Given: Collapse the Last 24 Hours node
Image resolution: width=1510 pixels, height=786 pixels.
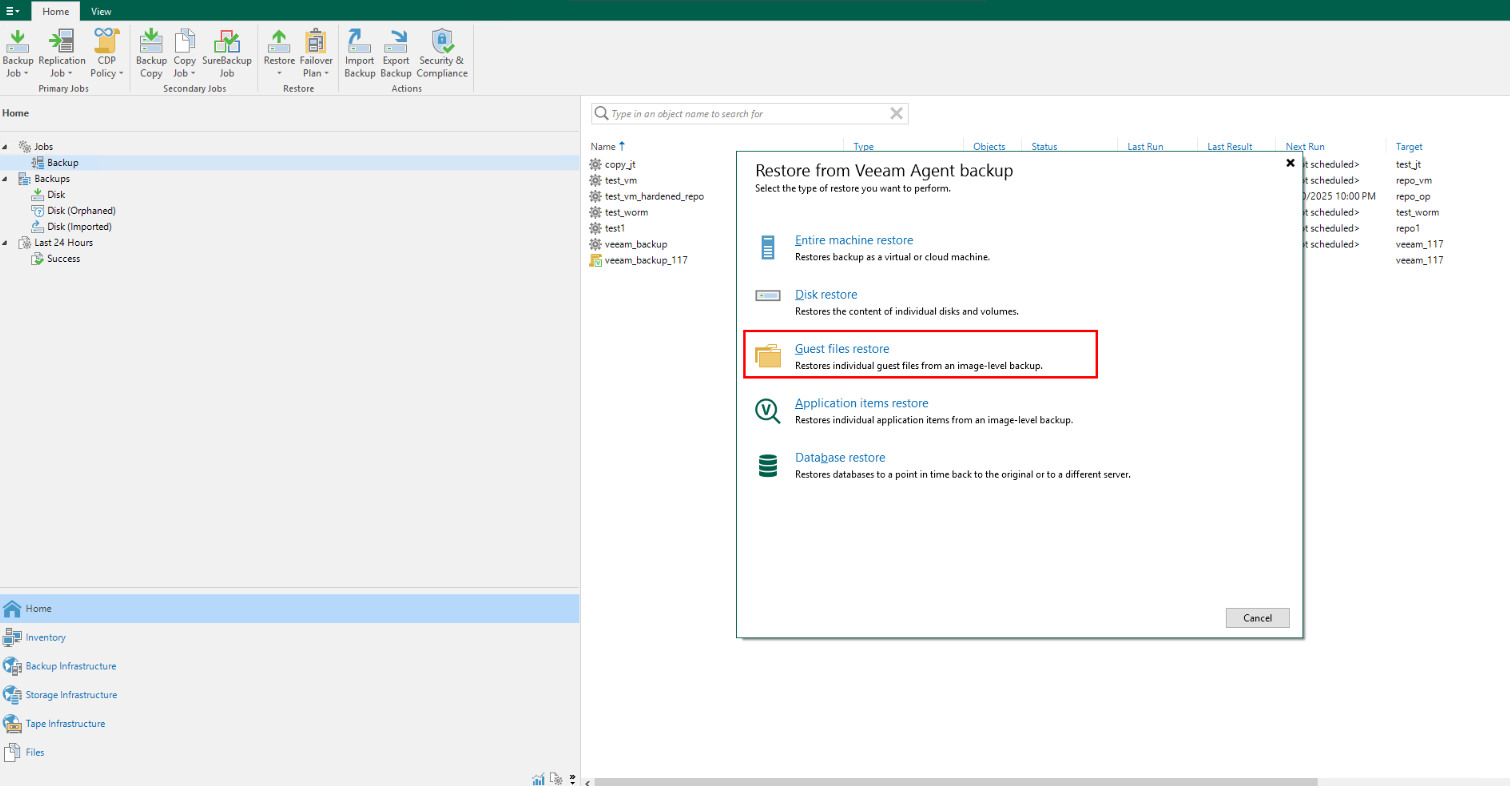Looking at the screenshot, I should point(6,243).
